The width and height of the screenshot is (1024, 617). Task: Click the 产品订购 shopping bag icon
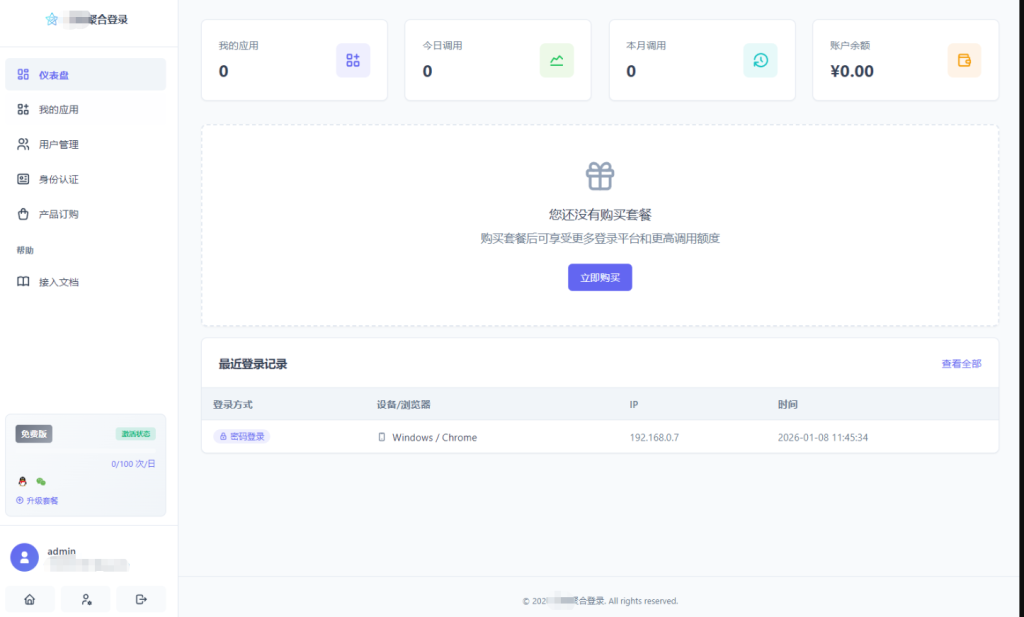tap(22, 213)
